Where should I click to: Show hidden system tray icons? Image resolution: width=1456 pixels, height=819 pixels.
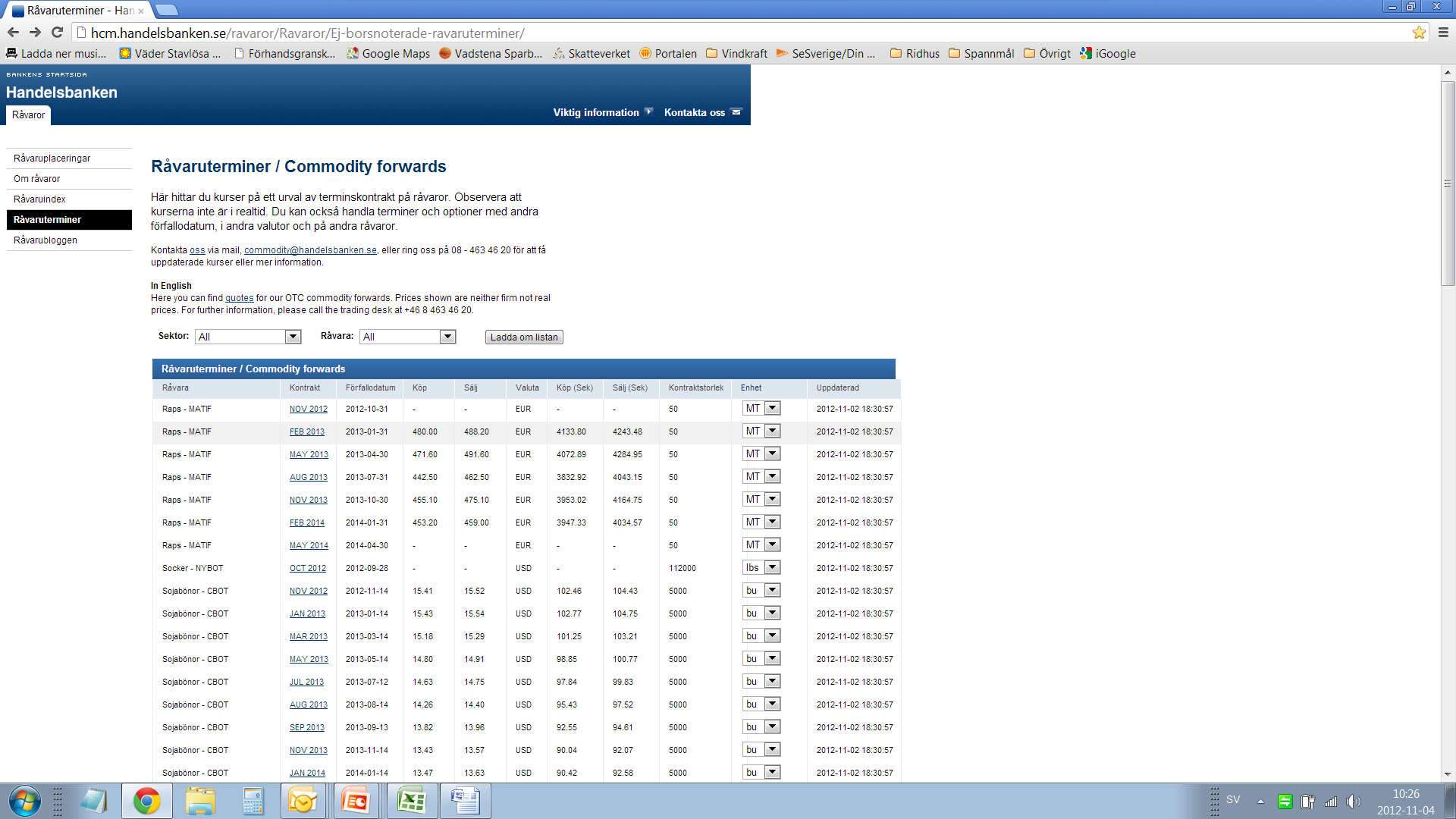(1260, 802)
